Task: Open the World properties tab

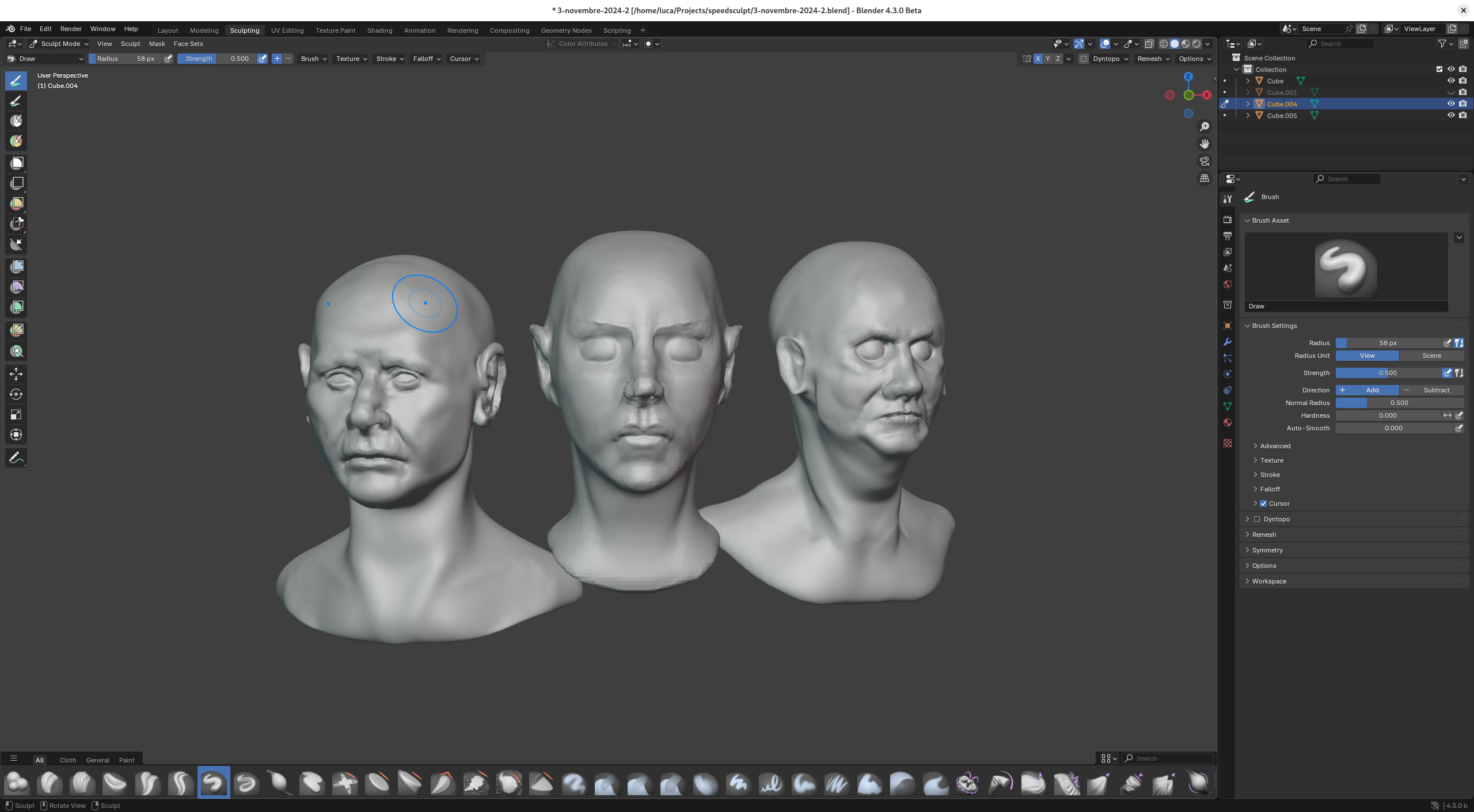Action: [1228, 284]
